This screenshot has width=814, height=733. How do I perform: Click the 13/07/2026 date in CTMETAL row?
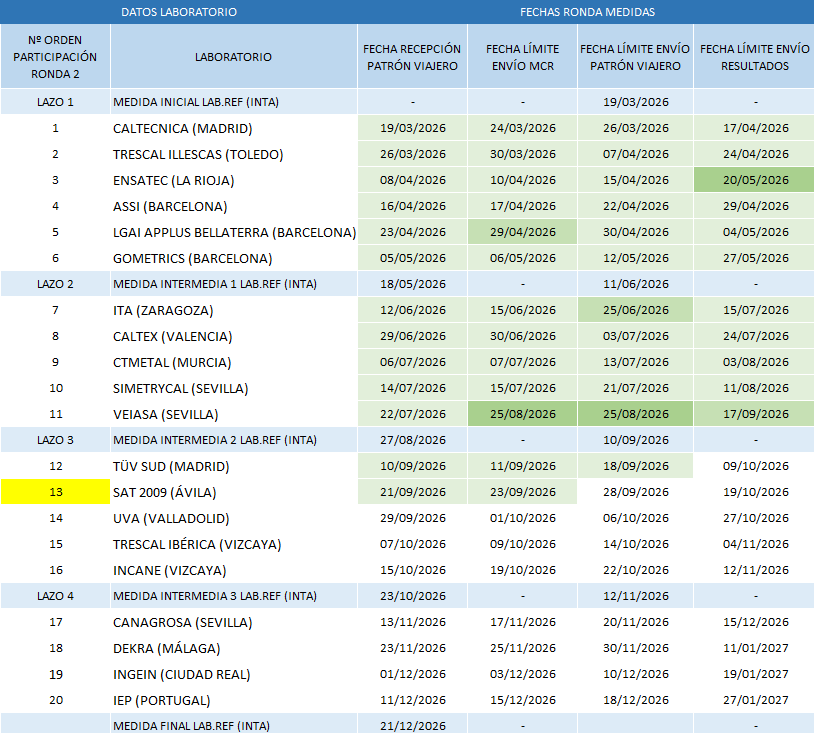(x=635, y=362)
